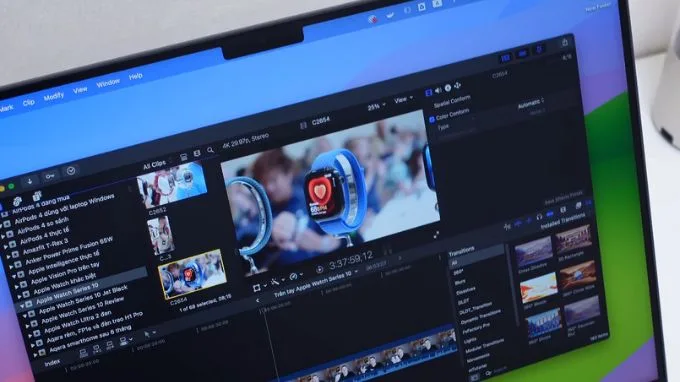
Task: Select the Dissolves transitions category
Action: pyautogui.click(x=465, y=290)
